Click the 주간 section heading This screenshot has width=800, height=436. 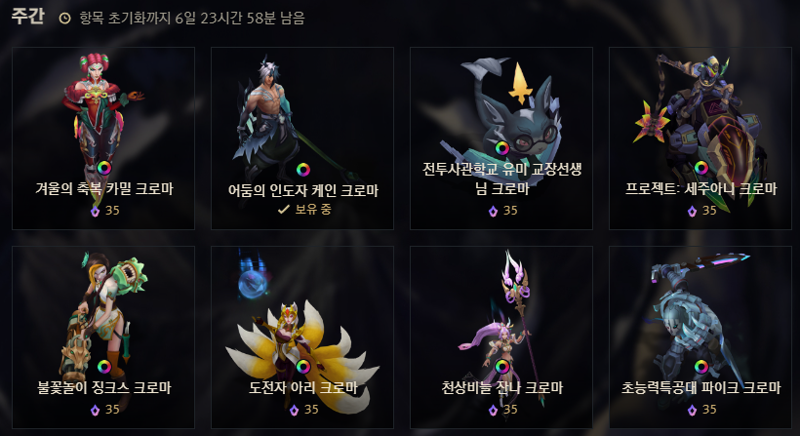pos(28,16)
